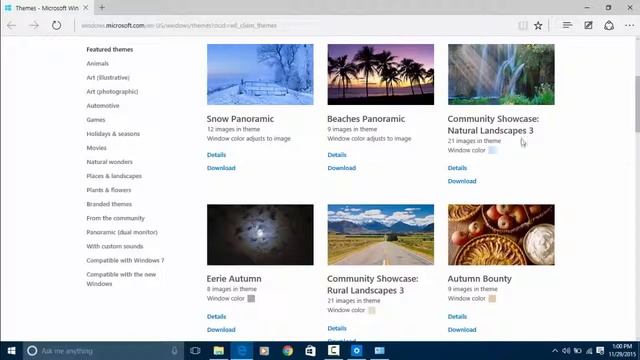The height and width of the screenshot is (360, 640).
Task: Click Natural Landscapes 3 waterfall thumbnail
Action: tap(501, 74)
